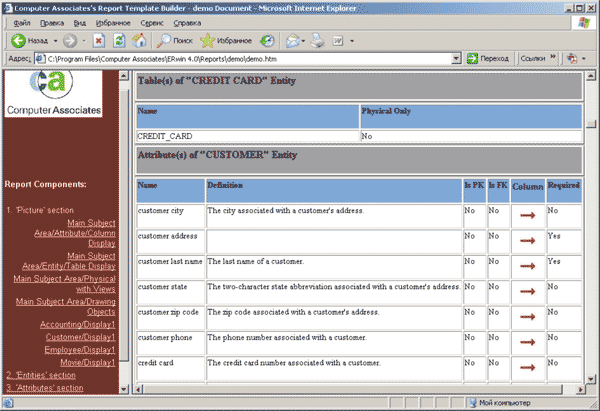
Task: Expand the Mail dropdown arrow
Action: [303, 41]
